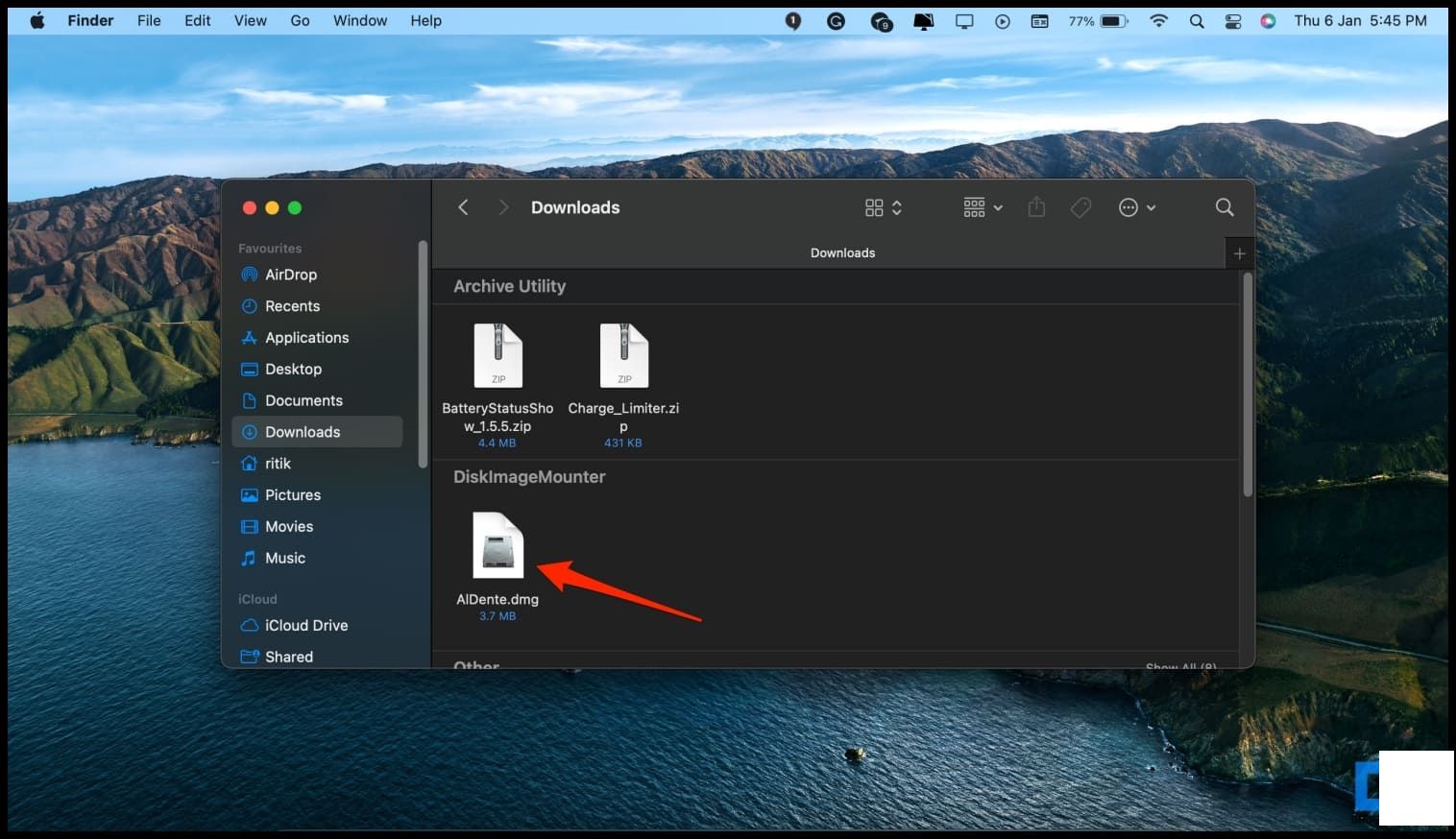Click the screen mirroring display icon
Viewport: 1456px width, 839px height.
click(x=964, y=20)
